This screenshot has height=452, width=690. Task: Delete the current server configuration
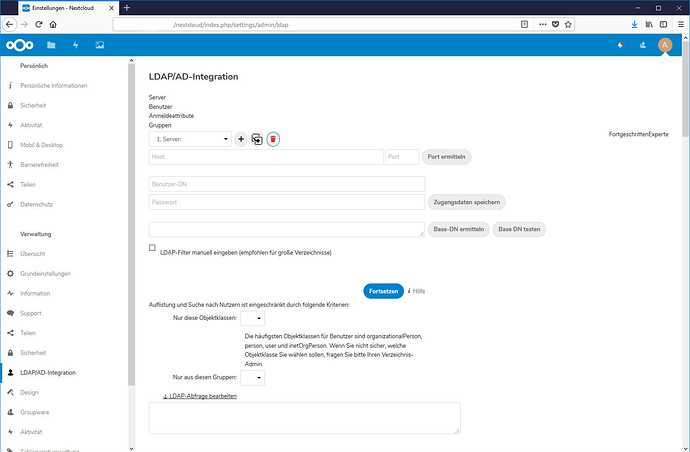[x=273, y=140]
